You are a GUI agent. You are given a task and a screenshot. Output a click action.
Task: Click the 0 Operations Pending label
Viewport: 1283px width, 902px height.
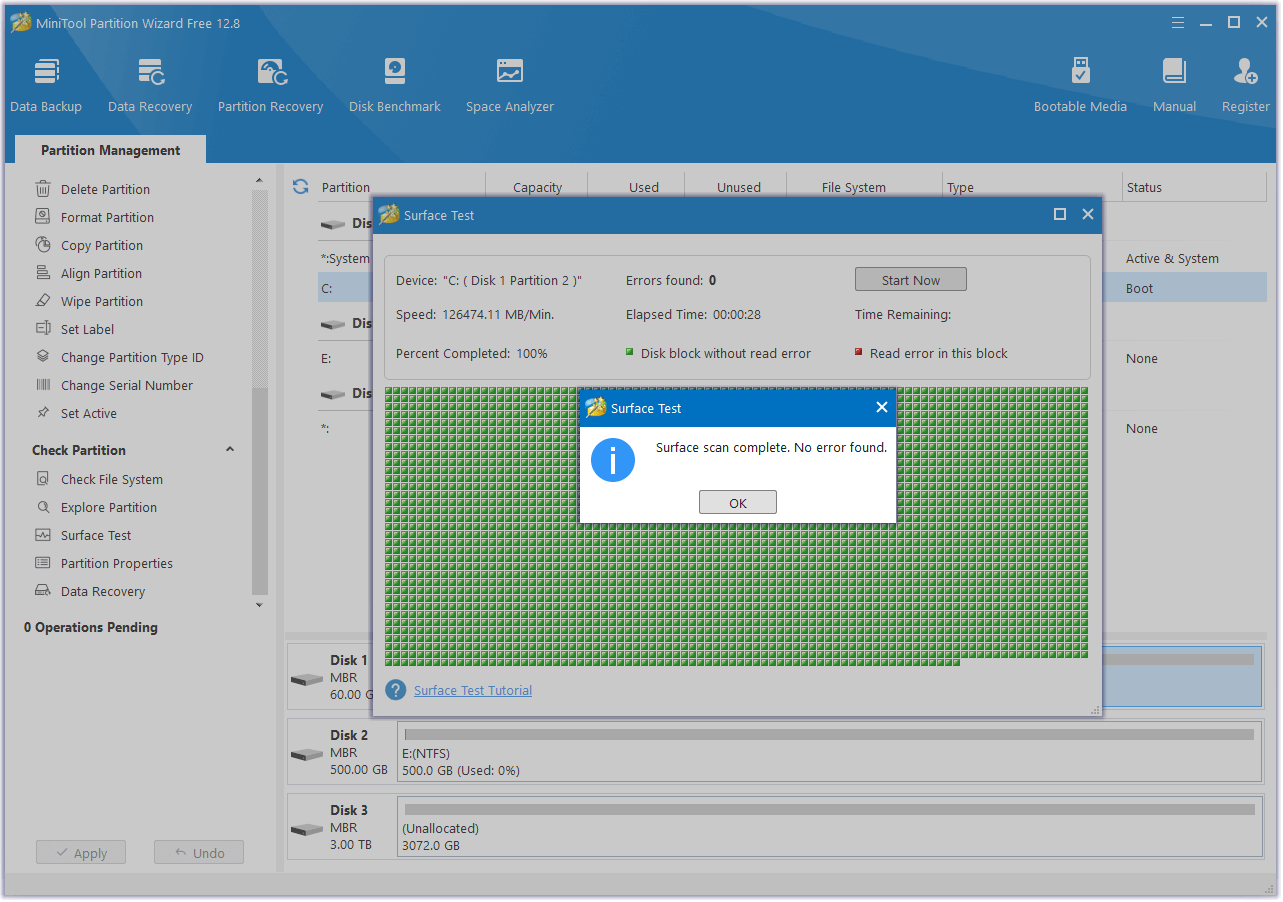91,627
